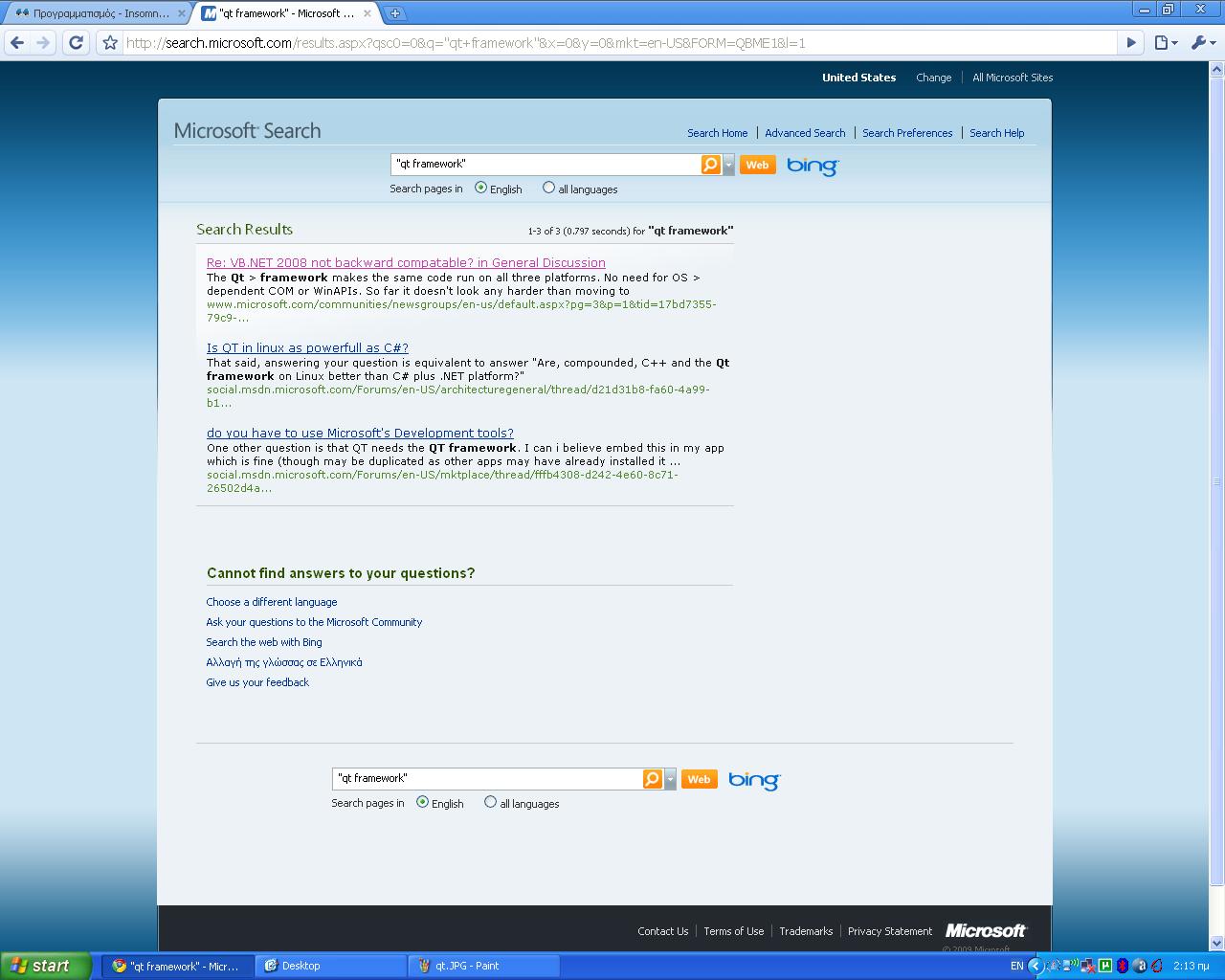Image resolution: width=1225 pixels, height=980 pixels.
Task: Click the top orange Web button
Action: click(x=757, y=165)
